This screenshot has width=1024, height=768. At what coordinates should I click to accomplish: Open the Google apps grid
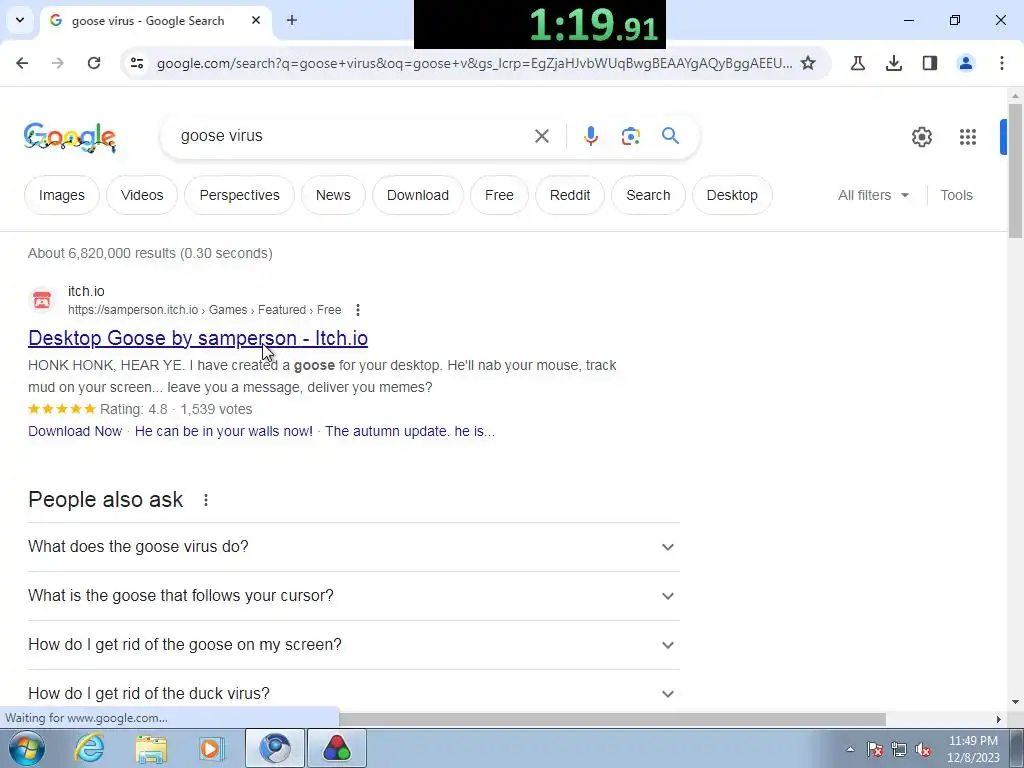point(968,136)
